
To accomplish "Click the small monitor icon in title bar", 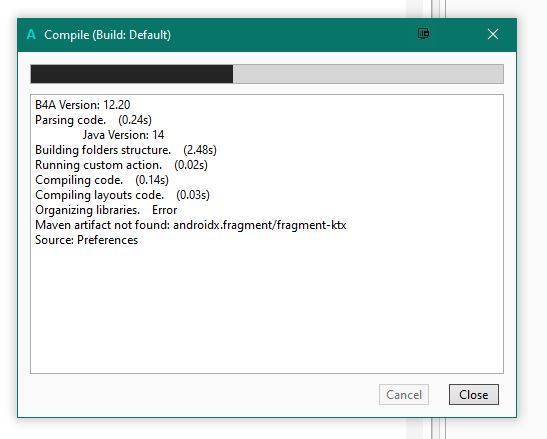I will tap(424, 34).
